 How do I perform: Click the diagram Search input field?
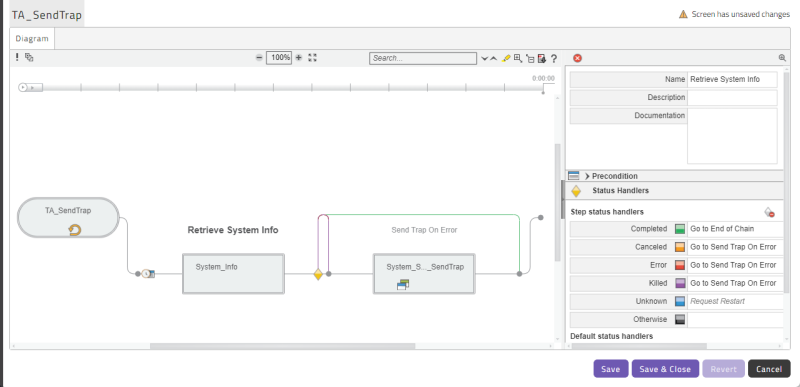423,58
